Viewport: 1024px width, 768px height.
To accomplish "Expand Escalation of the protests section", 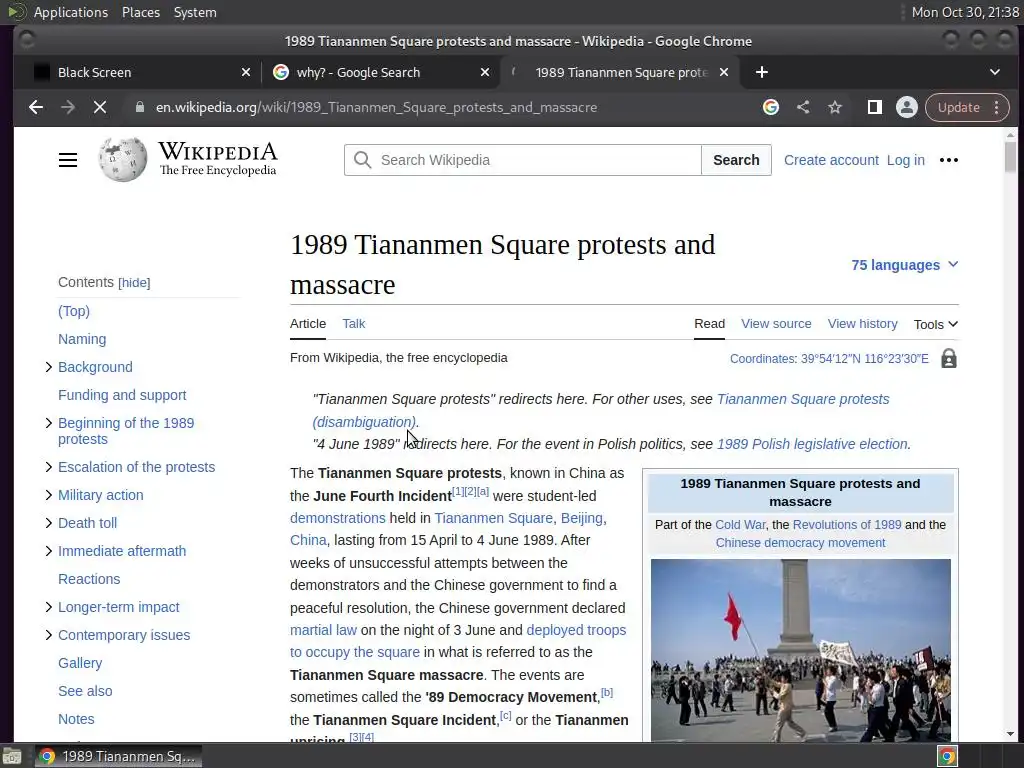I will tap(48, 467).
